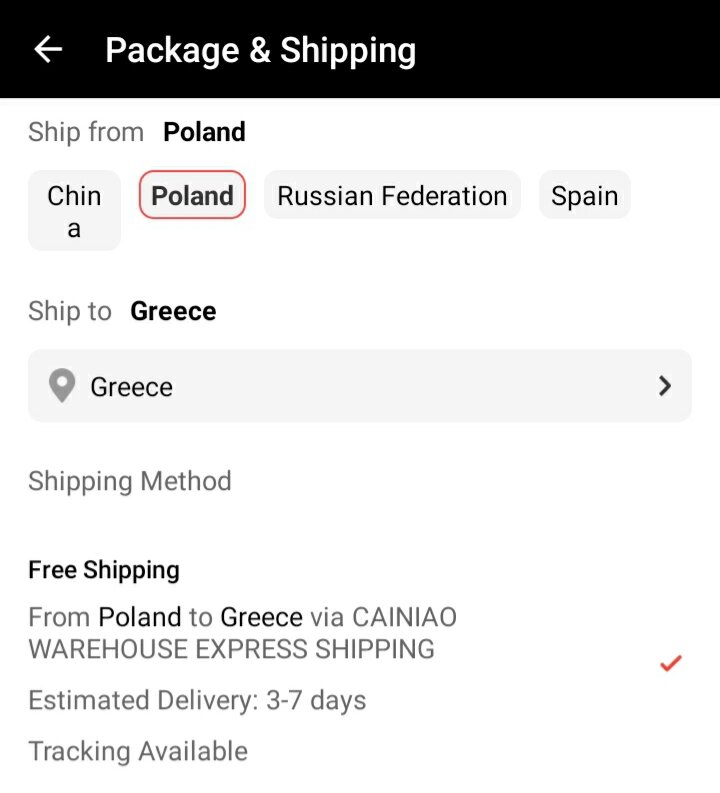Click the Tracking Available label
The width and height of the screenshot is (720, 793).
138,751
